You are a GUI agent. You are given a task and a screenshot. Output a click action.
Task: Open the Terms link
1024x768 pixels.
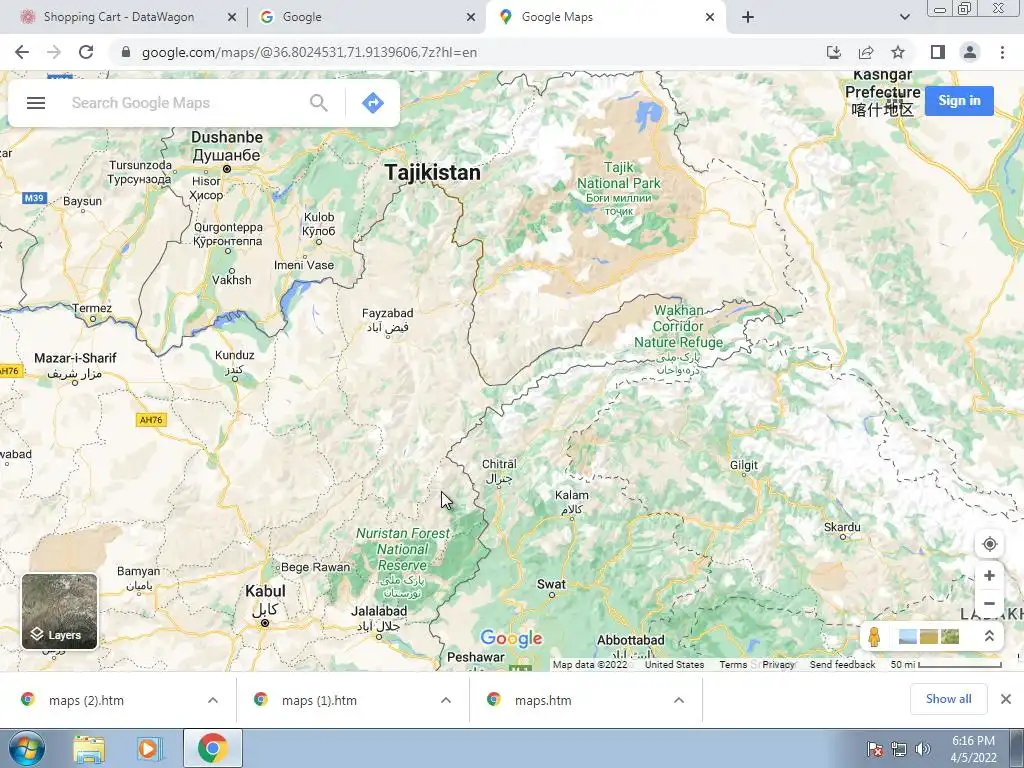(733, 664)
